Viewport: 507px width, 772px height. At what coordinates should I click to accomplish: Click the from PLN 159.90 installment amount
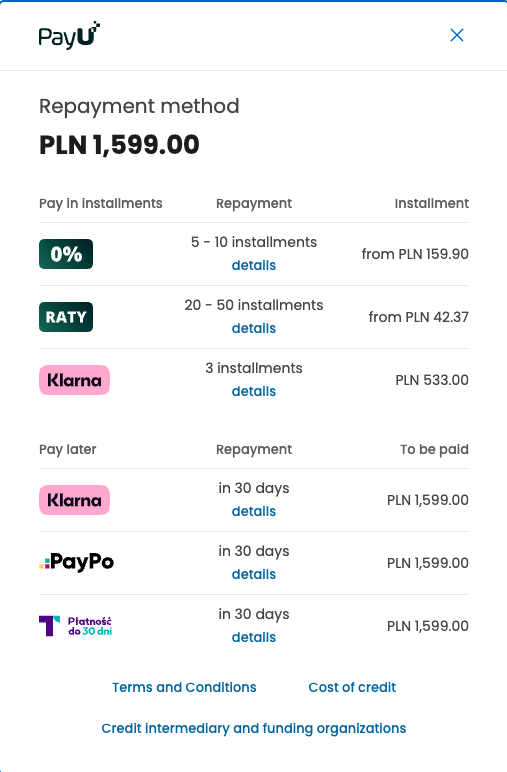415,254
